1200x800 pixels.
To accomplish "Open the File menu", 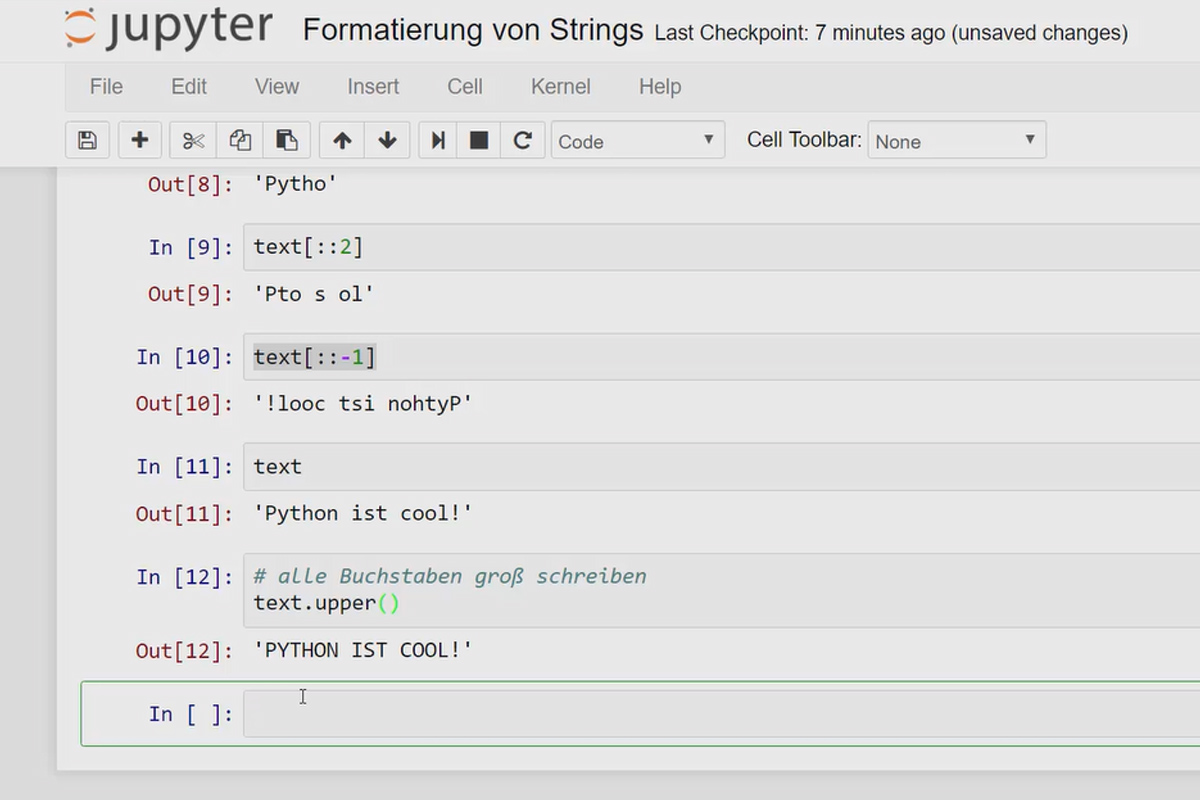I will tap(106, 87).
